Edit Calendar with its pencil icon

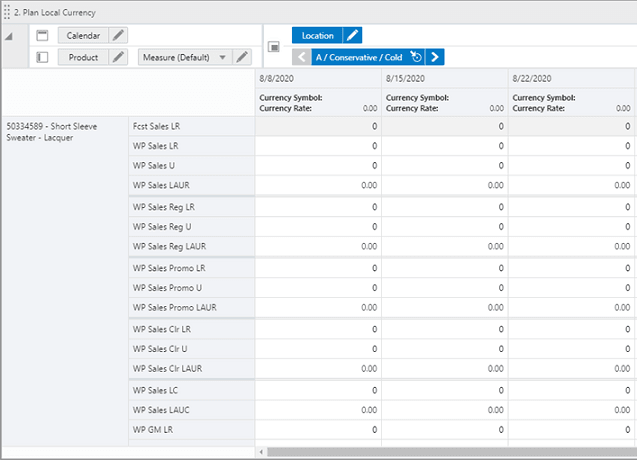(x=118, y=35)
